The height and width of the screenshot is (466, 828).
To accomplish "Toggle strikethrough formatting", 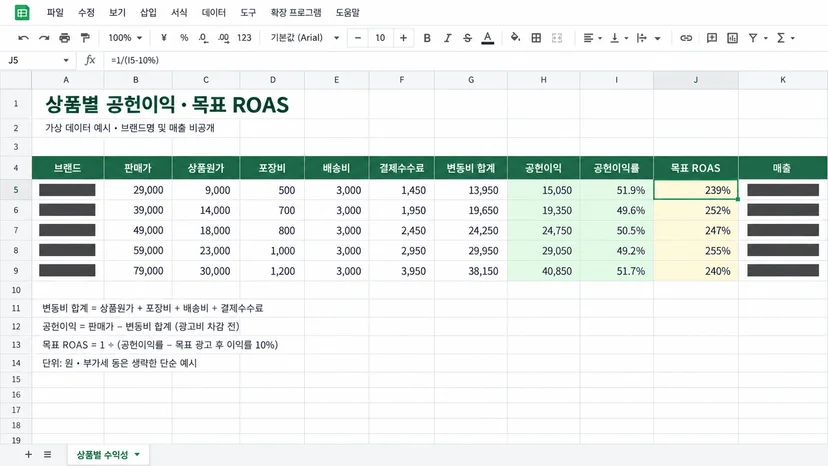I will [467, 38].
